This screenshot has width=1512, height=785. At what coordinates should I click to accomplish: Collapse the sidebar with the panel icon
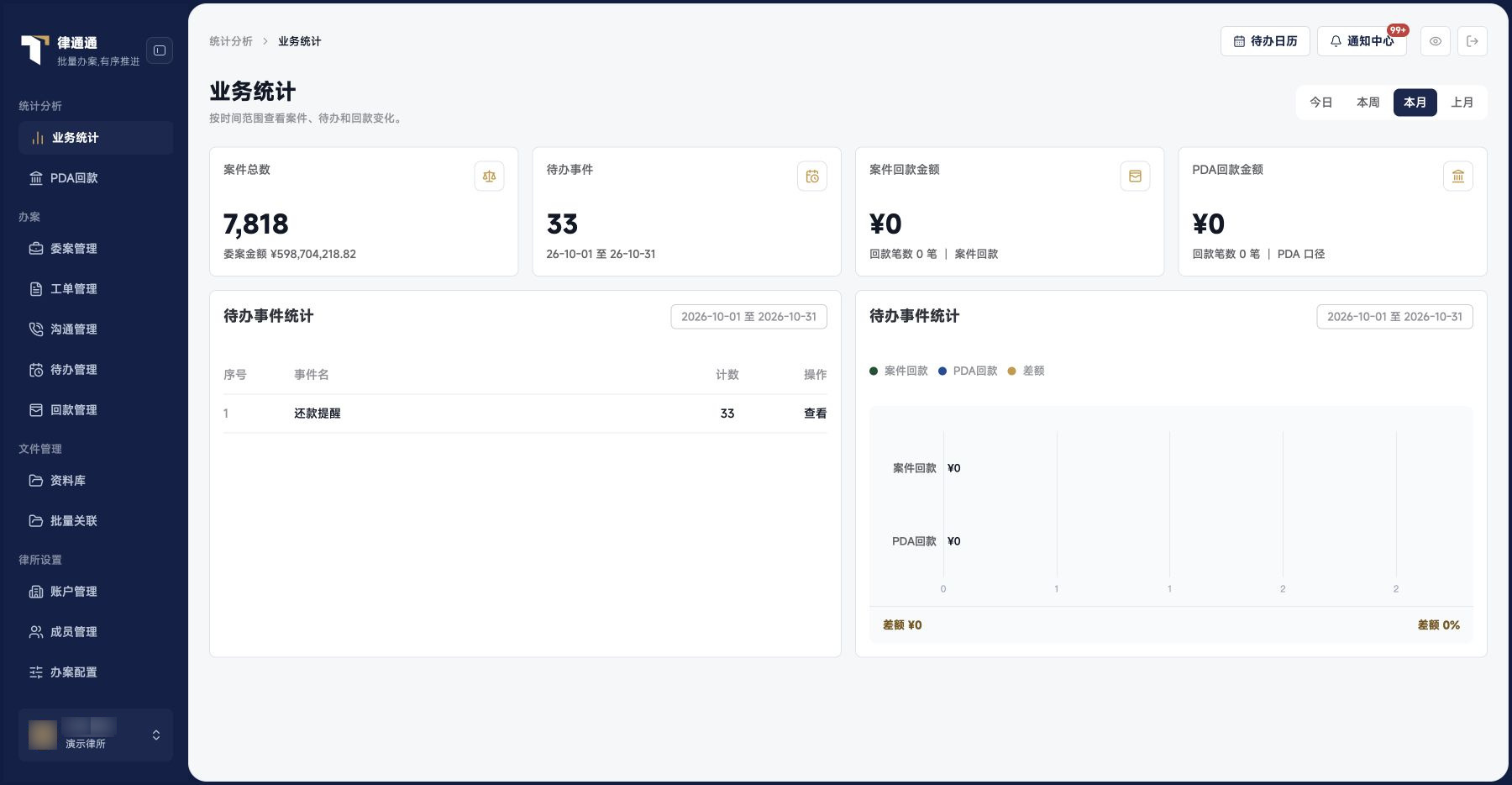click(160, 50)
